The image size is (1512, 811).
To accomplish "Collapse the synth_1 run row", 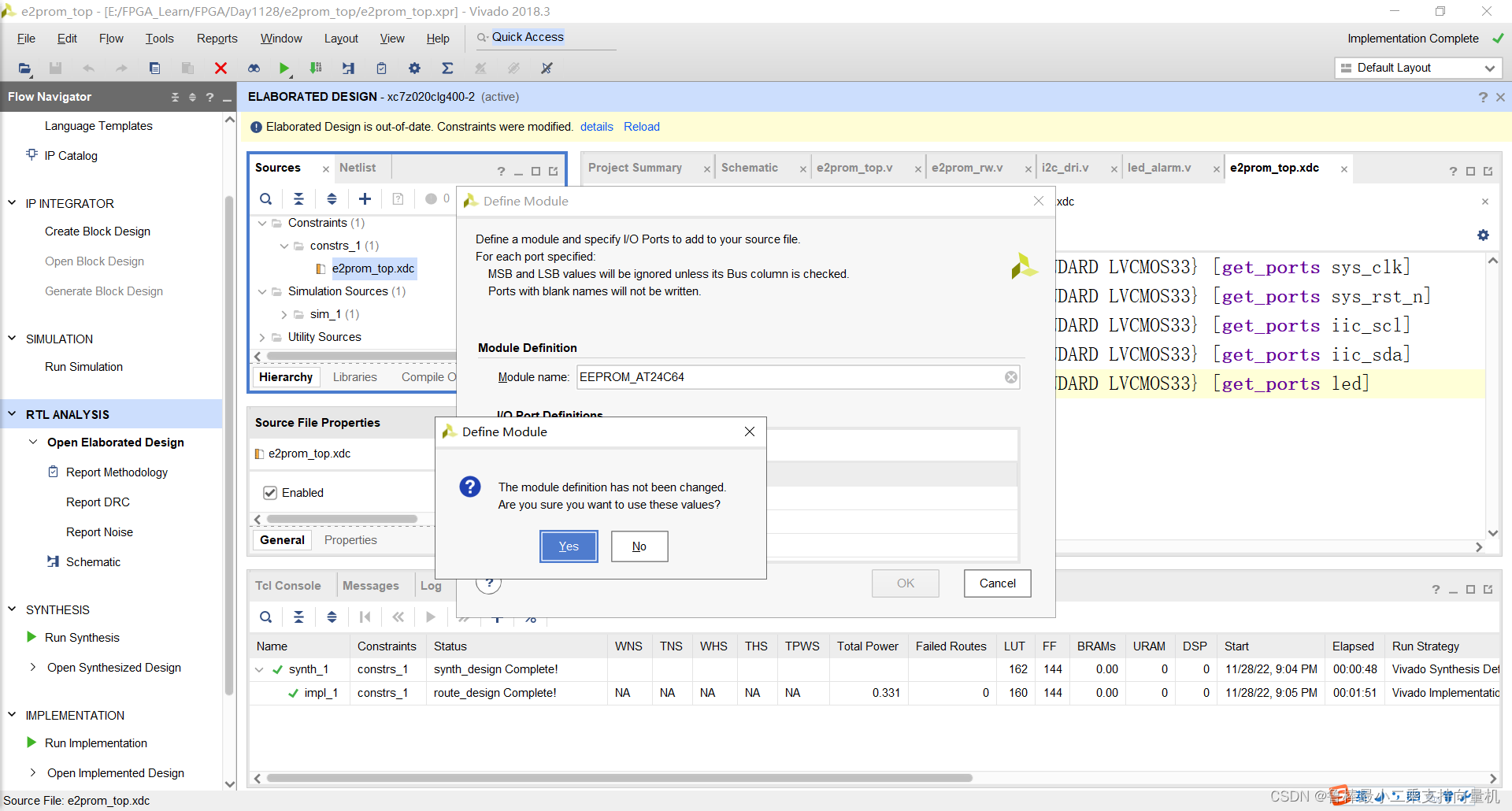I will pos(259,670).
